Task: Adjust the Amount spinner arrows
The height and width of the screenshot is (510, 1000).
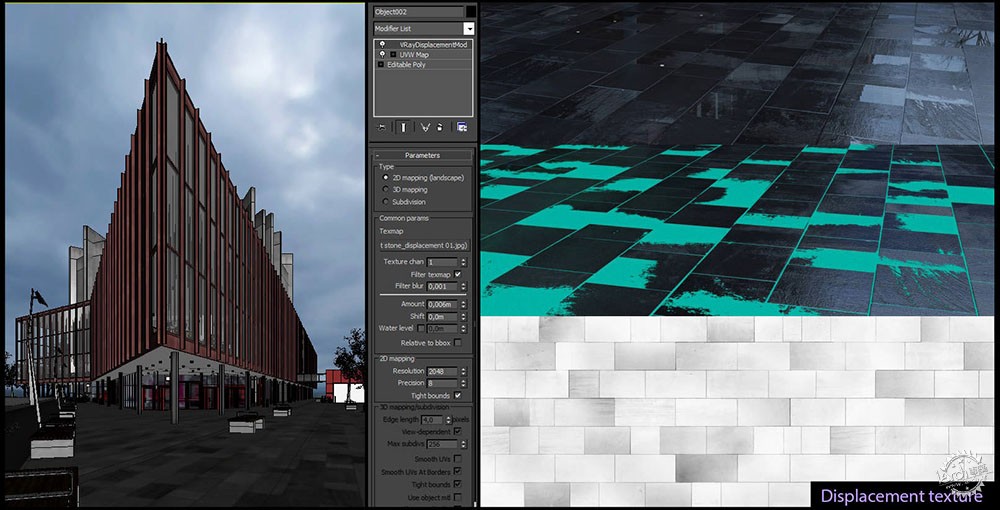Action: tap(464, 305)
